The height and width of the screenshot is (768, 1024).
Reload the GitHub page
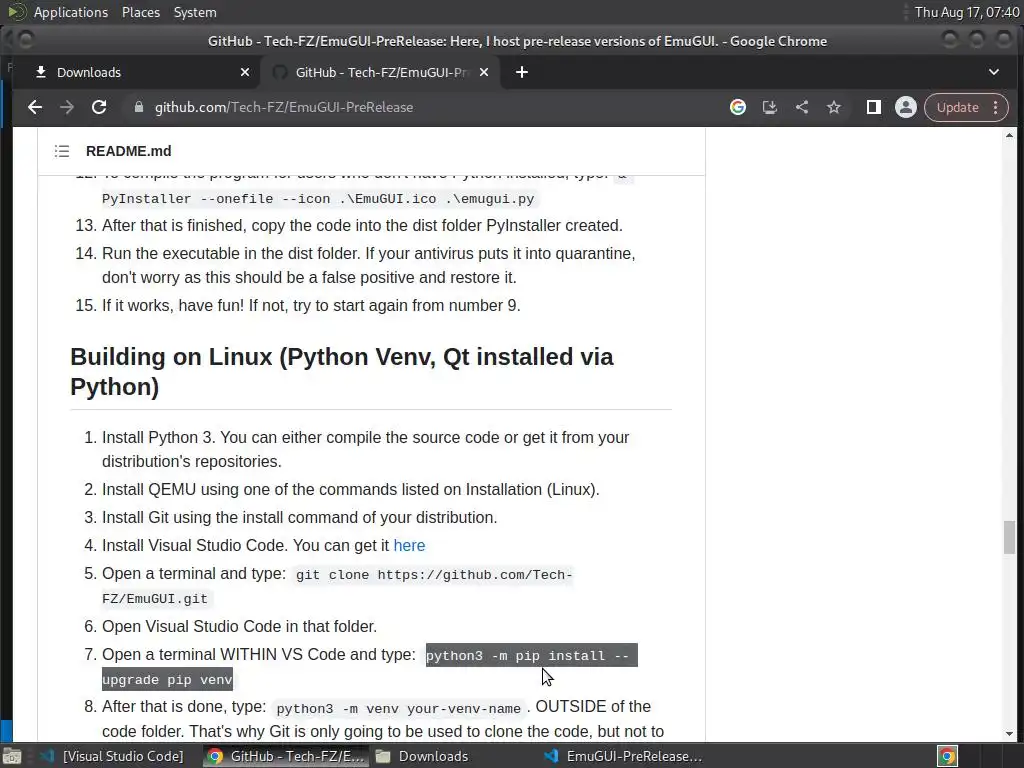point(99,107)
